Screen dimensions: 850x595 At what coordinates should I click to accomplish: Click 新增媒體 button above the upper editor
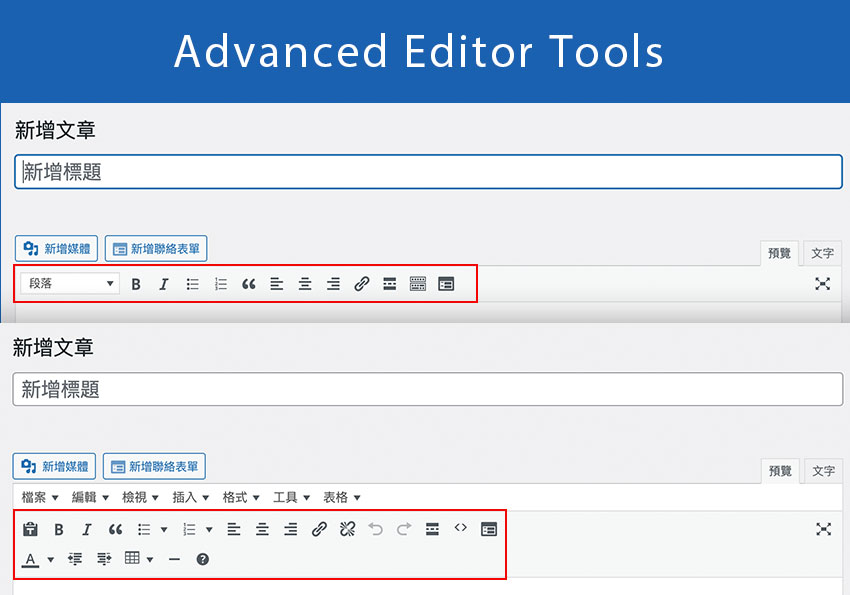pos(56,249)
